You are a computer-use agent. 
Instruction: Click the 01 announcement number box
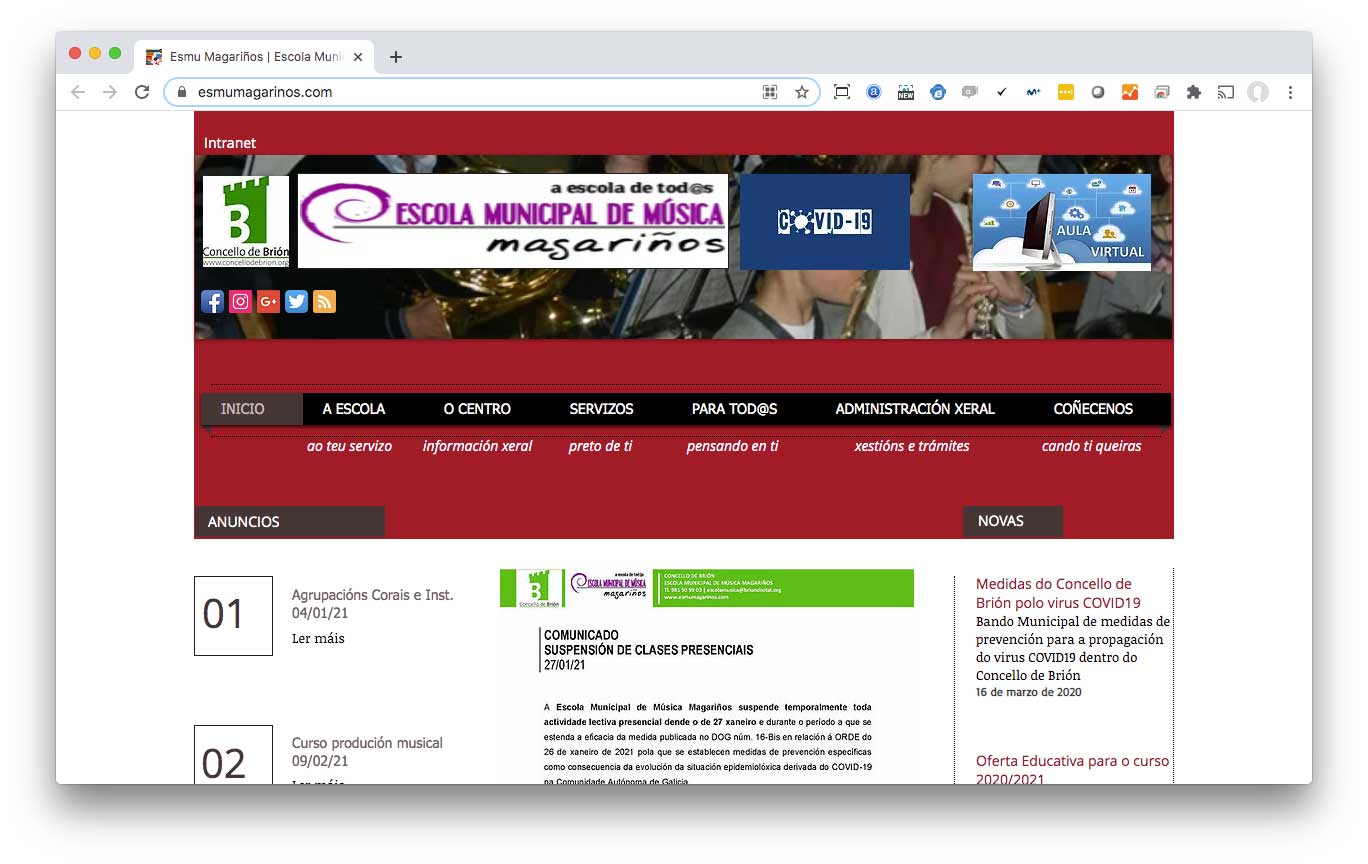coord(233,616)
